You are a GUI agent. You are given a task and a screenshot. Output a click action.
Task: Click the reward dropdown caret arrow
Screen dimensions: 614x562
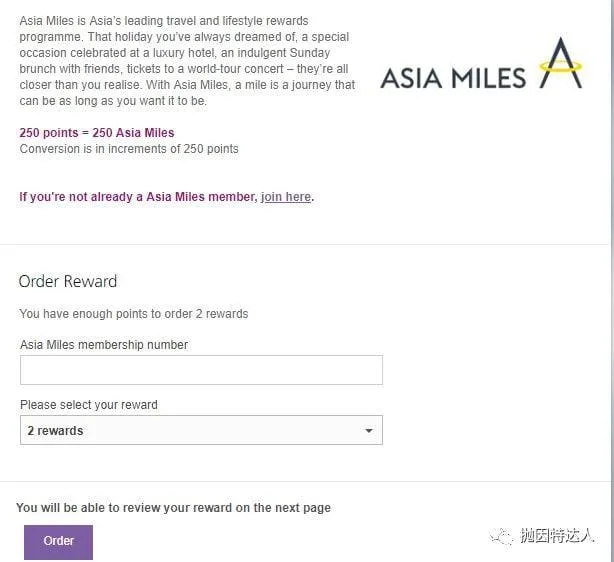click(368, 431)
